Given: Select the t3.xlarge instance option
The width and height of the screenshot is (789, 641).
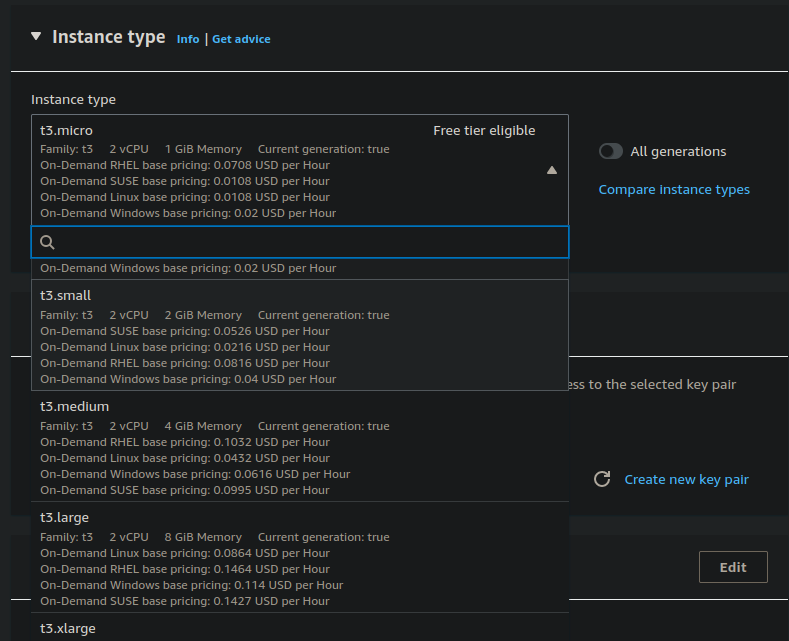Looking at the screenshot, I should [x=300, y=627].
